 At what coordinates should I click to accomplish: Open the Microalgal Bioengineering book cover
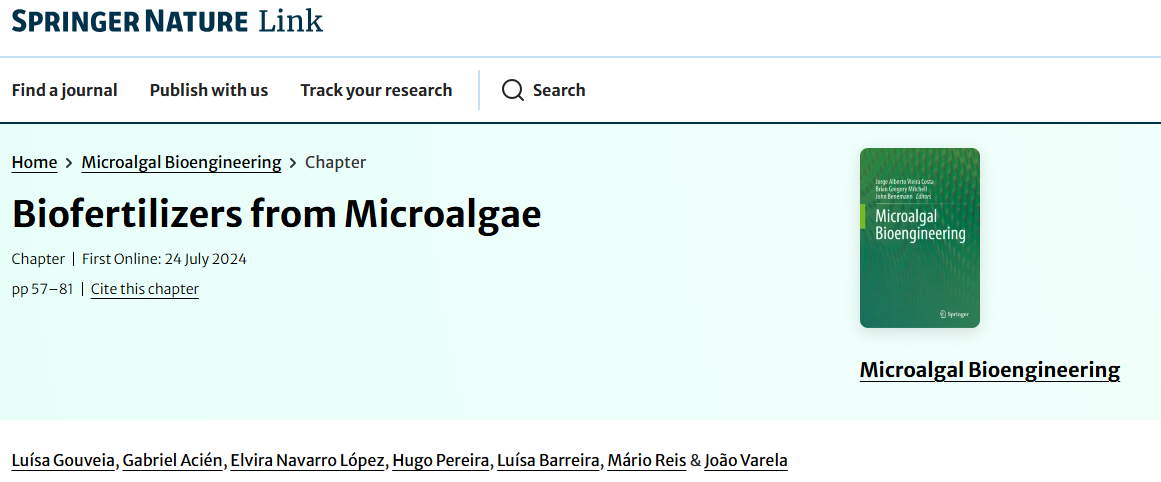(x=920, y=238)
